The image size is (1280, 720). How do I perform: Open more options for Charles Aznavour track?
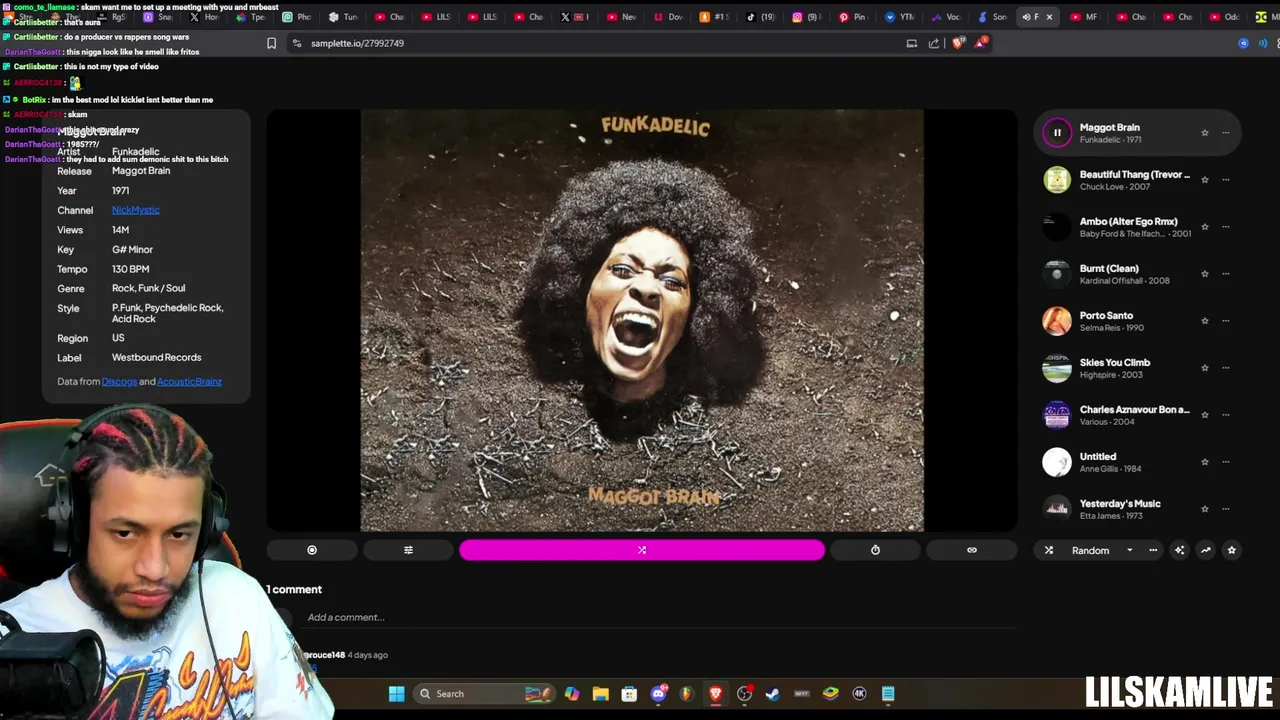(x=1225, y=415)
